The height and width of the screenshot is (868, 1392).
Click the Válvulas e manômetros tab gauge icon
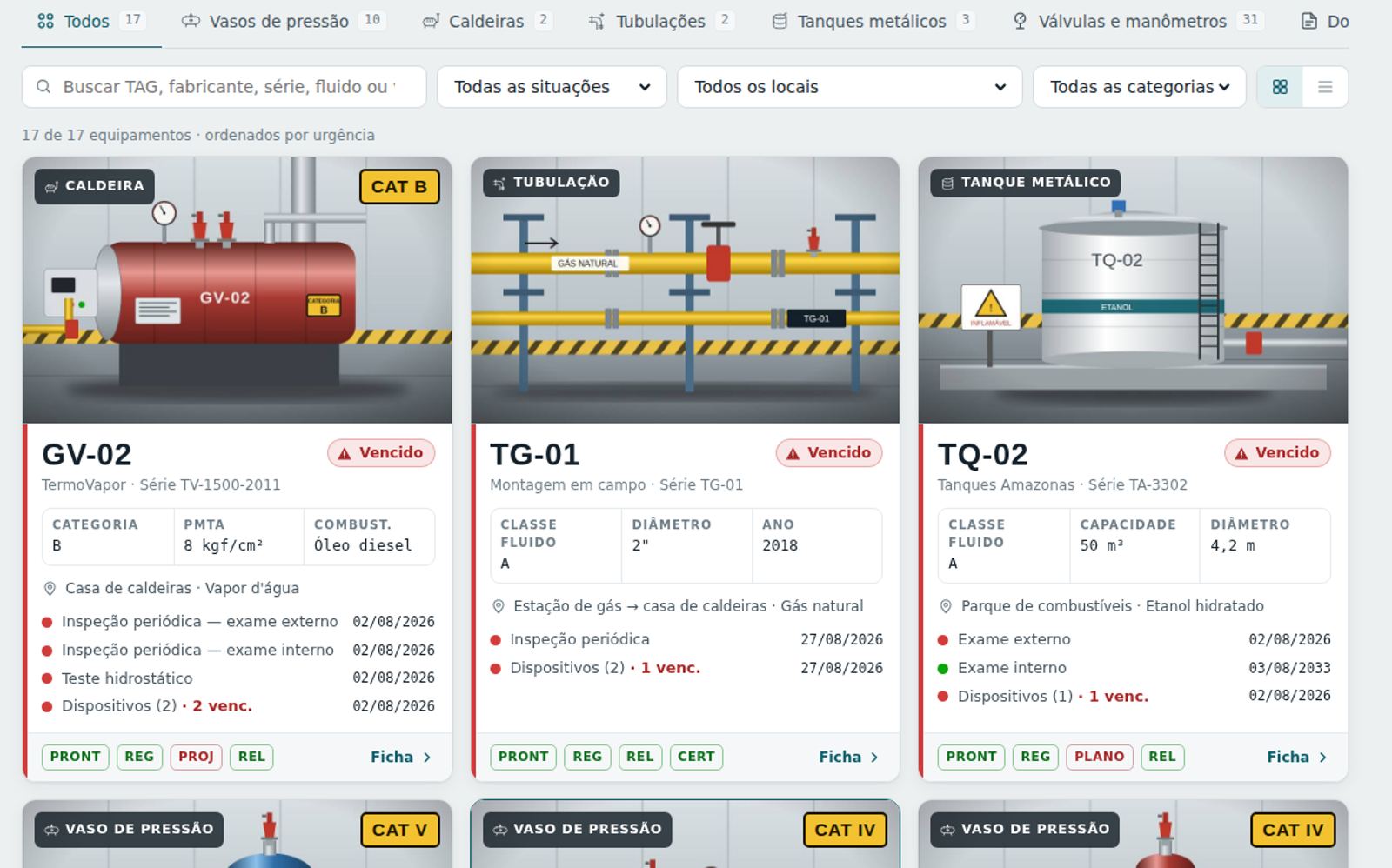pyautogui.click(x=1021, y=21)
